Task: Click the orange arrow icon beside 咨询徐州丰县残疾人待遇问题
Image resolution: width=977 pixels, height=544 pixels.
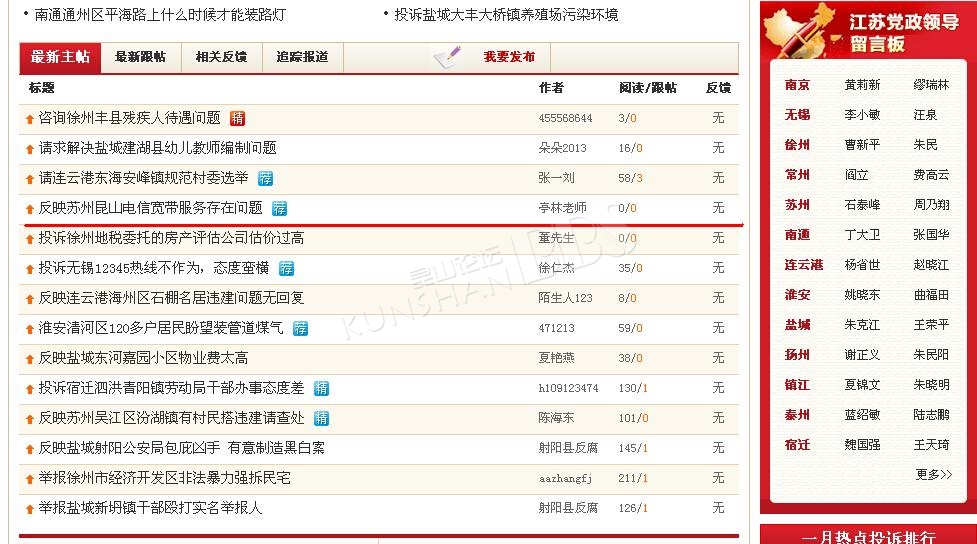Action: point(29,119)
